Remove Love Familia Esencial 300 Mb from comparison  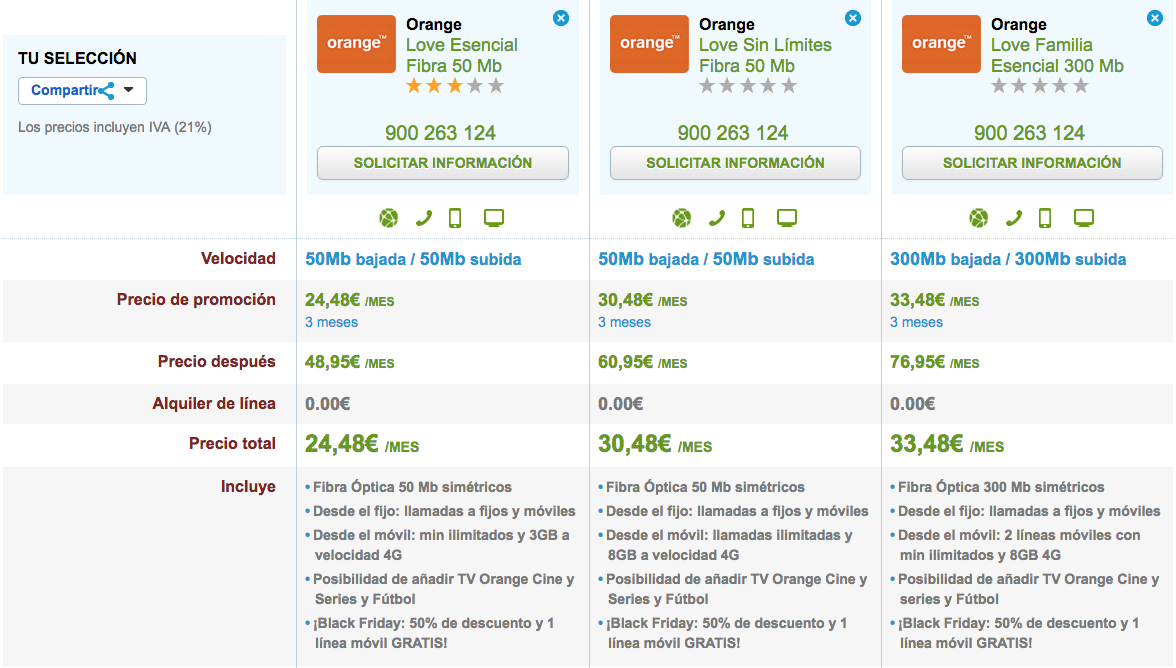click(1155, 18)
